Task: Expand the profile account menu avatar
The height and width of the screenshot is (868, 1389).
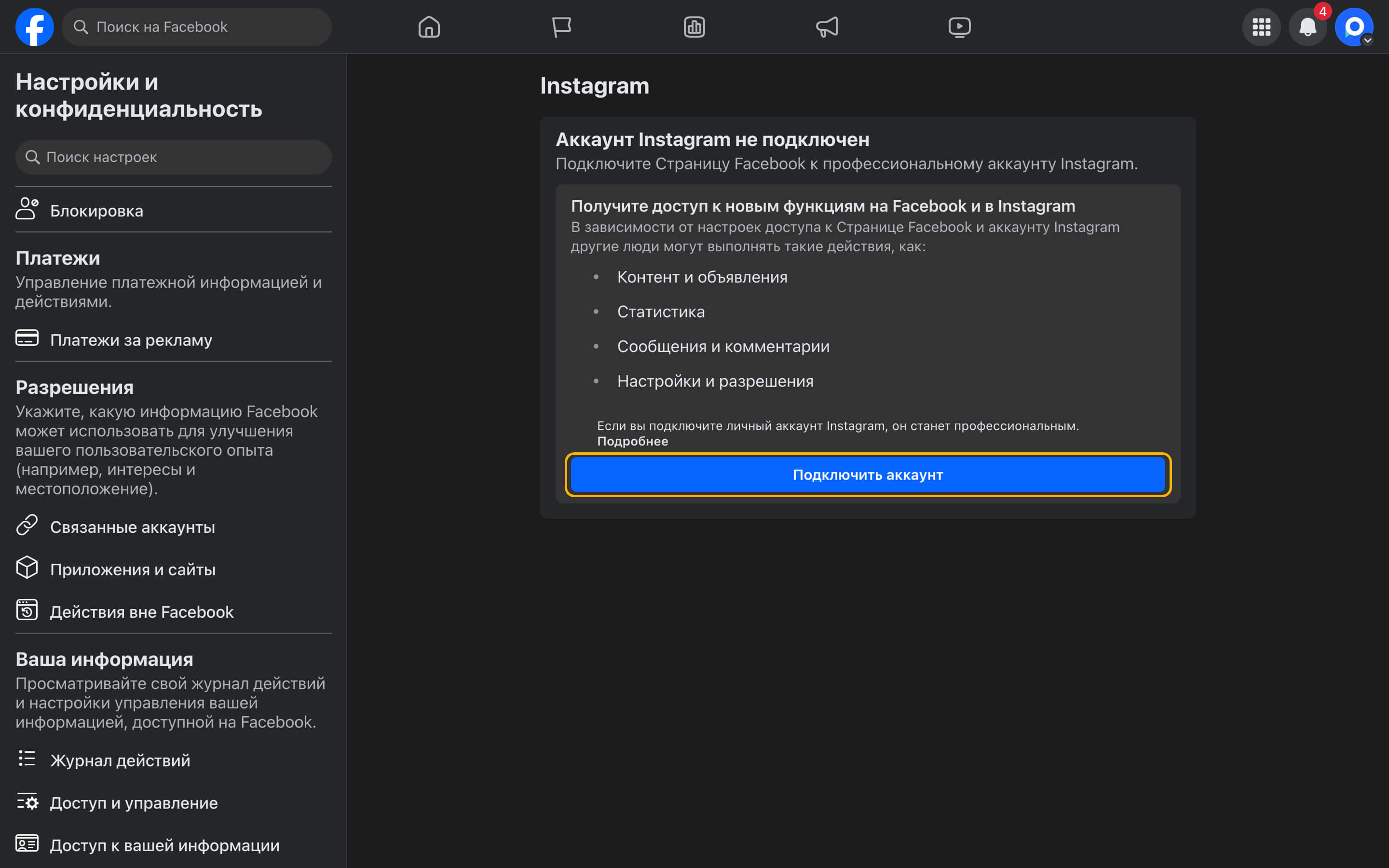Action: [x=1353, y=27]
